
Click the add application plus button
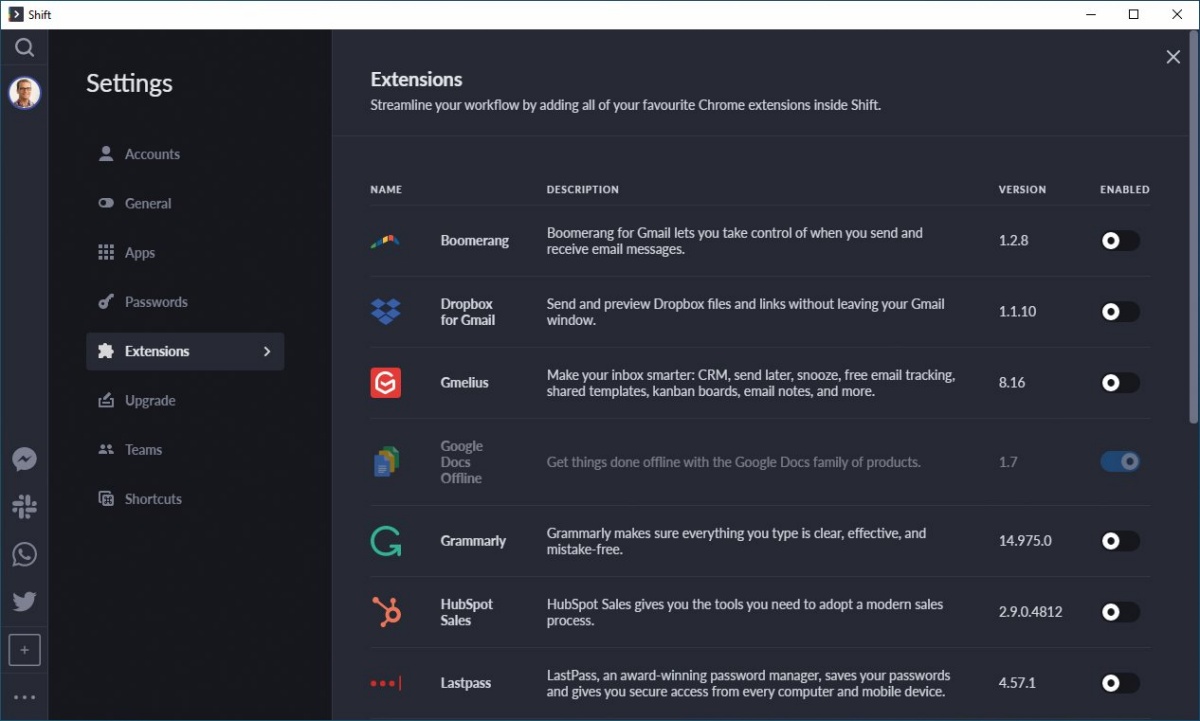click(24, 649)
